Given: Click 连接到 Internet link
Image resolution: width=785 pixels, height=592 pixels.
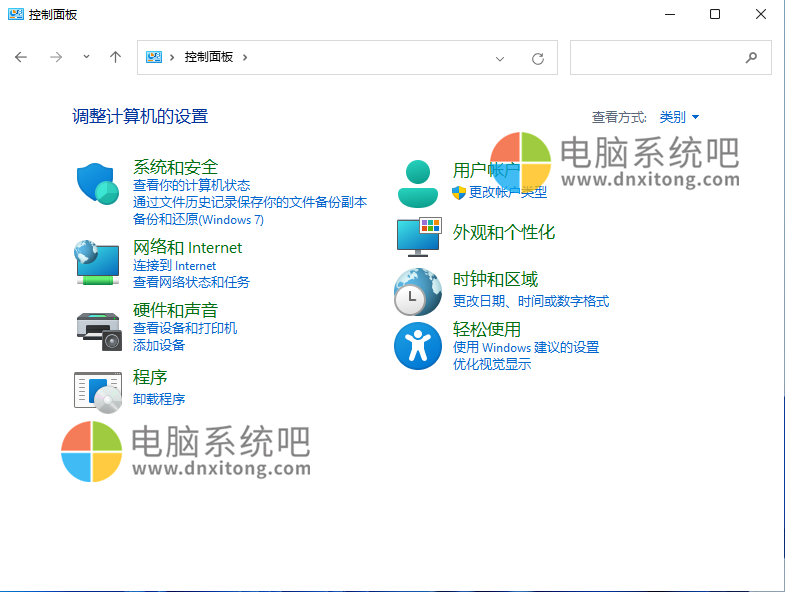Looking at the screenshot, I should click(174, 265).
